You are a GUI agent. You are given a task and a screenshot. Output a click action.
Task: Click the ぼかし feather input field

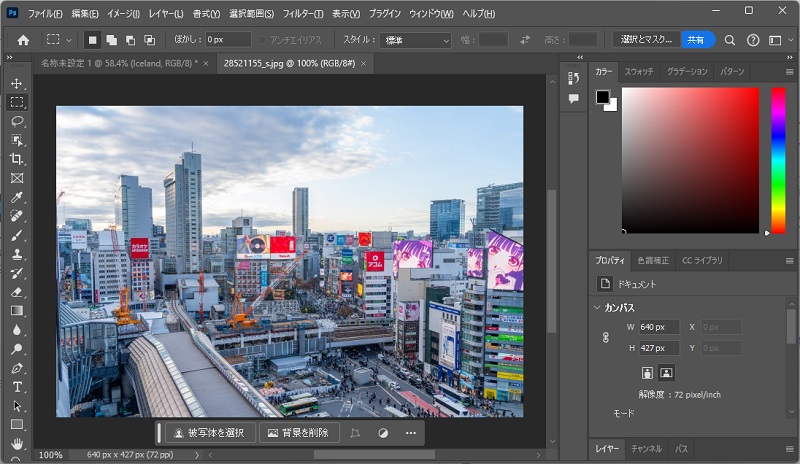pos(228,40)
